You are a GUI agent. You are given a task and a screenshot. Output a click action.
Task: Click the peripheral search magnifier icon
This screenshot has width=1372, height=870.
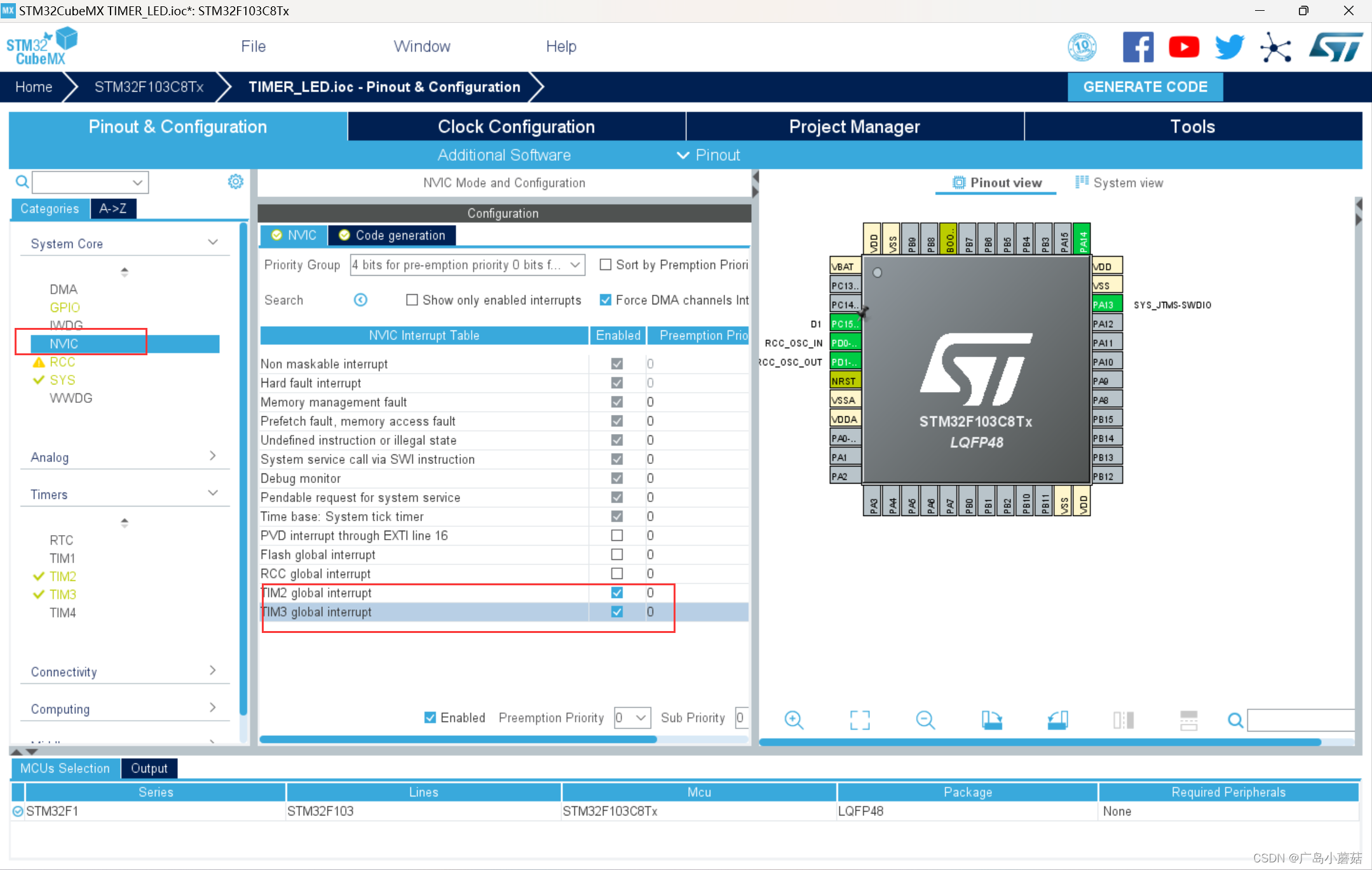point(22,182)
